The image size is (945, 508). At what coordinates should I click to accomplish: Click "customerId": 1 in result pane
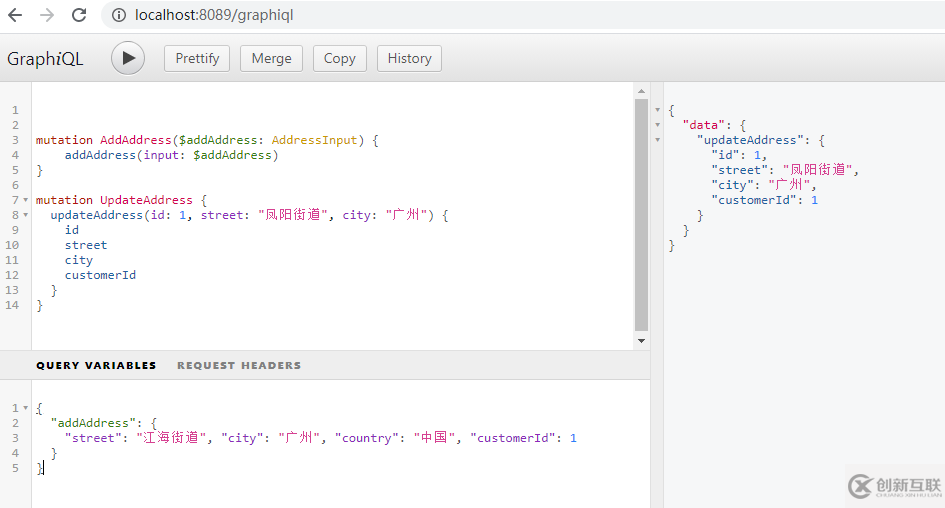click(x=764, y=200)
